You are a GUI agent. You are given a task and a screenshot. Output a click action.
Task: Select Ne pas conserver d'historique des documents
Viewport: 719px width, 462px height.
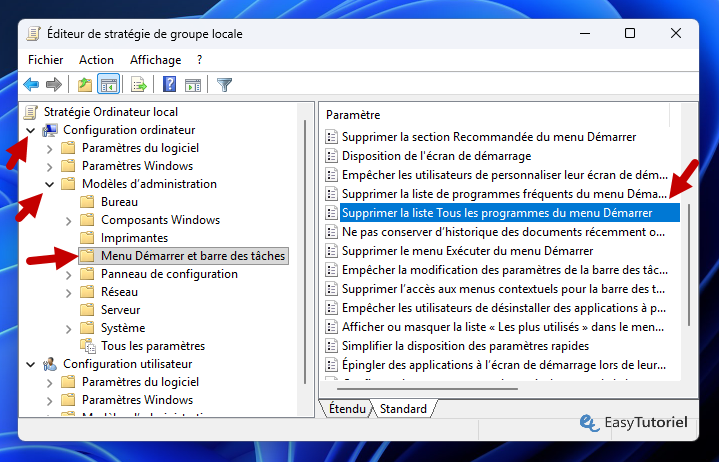click(503, 232)
